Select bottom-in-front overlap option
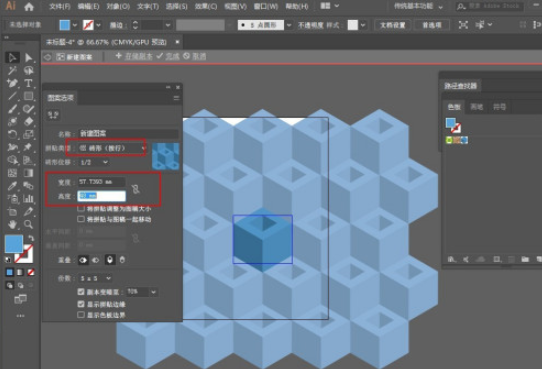Viewport: 542px width, 369px height. [x=122, y=260]
